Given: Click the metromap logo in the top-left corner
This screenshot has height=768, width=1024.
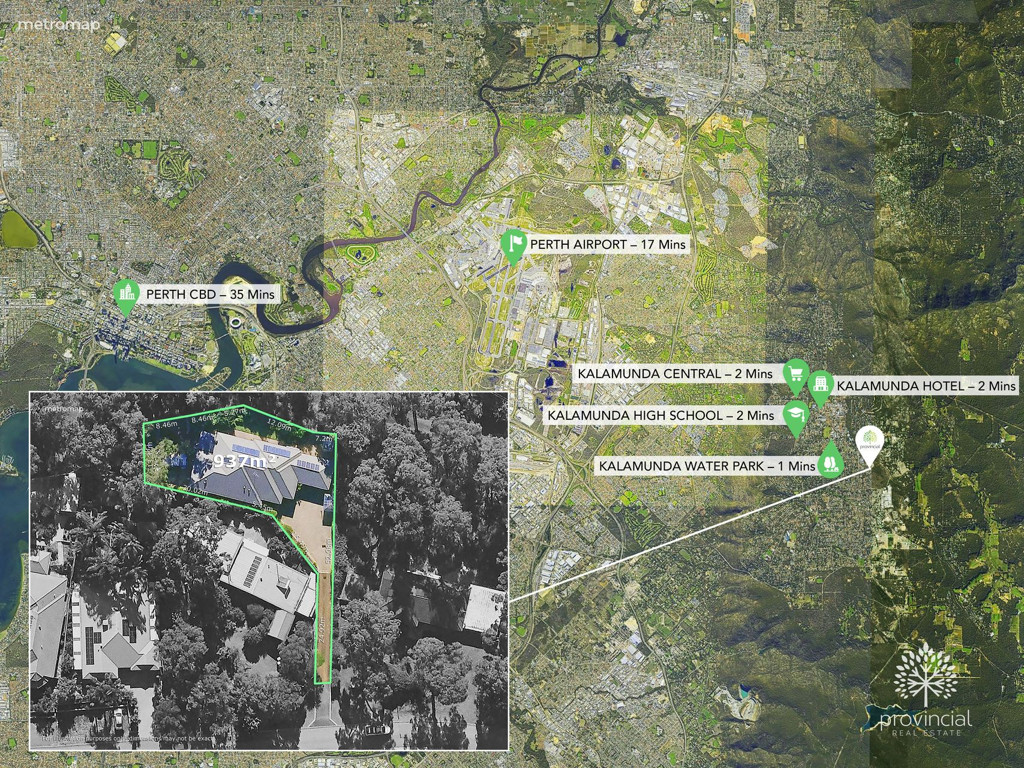Looking at the screenshot, I should tap(60, 25).
